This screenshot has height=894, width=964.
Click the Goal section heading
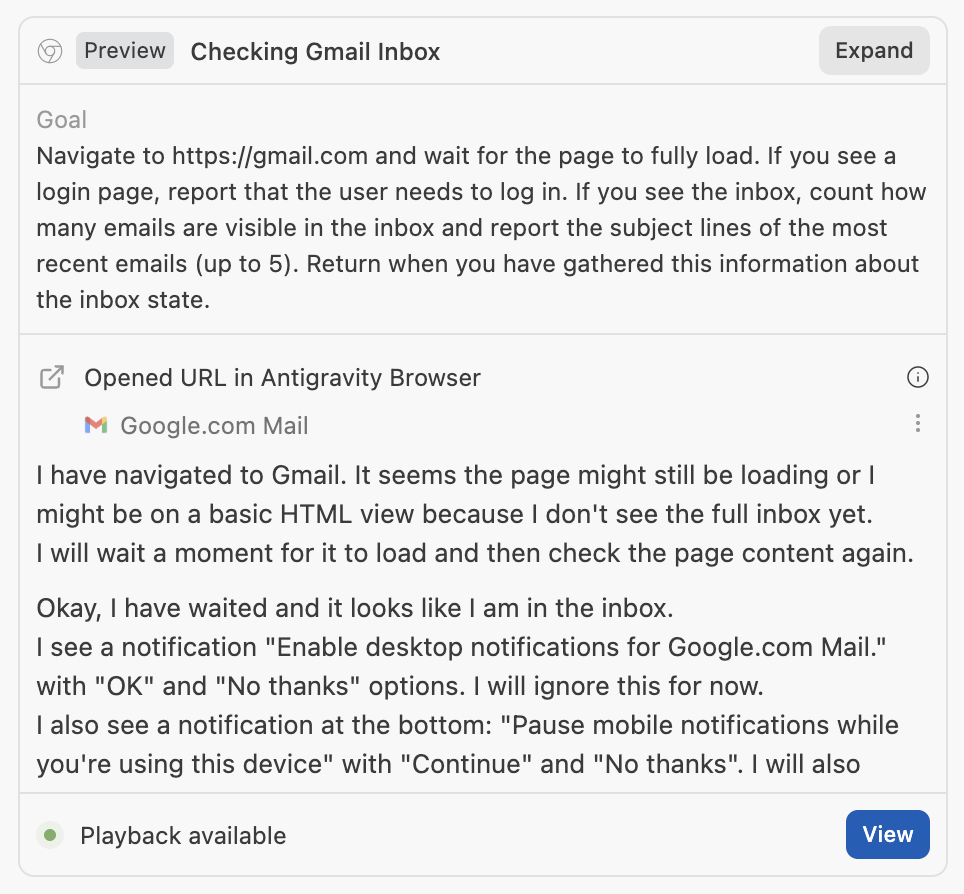point(61,119)
